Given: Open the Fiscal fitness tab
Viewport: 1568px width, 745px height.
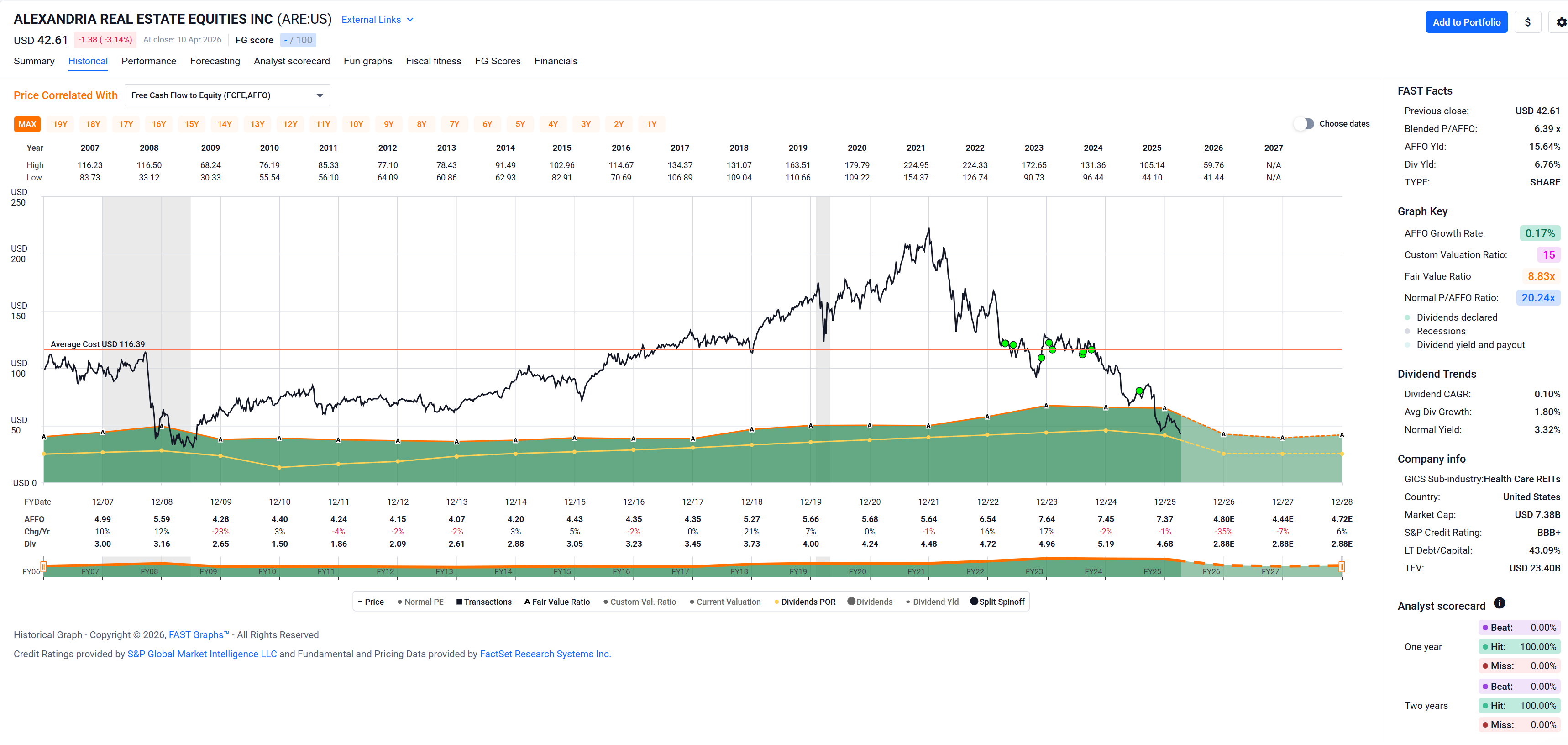Looking at the screenshot, I should [x=433, y=61].
